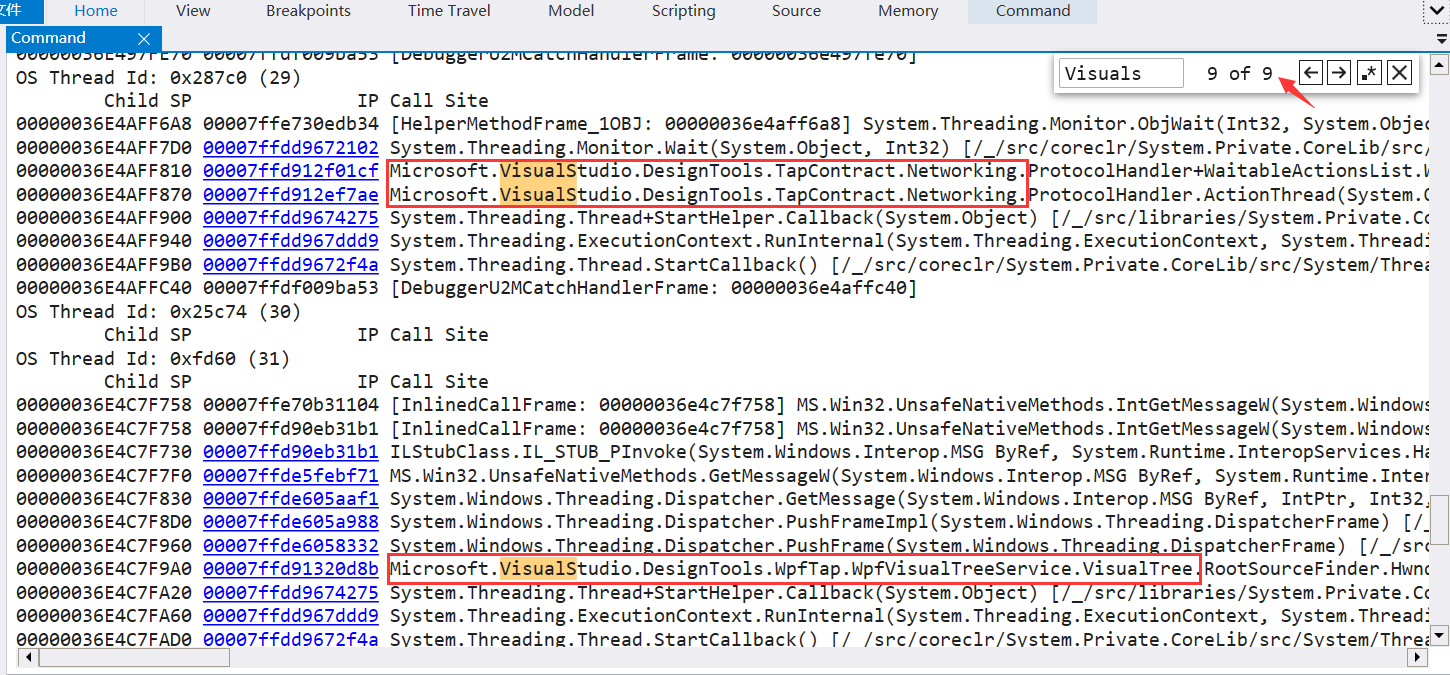Focus the find box containing "Visuals"
This screenshot has height=675, width=1450.
click(1120, 73)
